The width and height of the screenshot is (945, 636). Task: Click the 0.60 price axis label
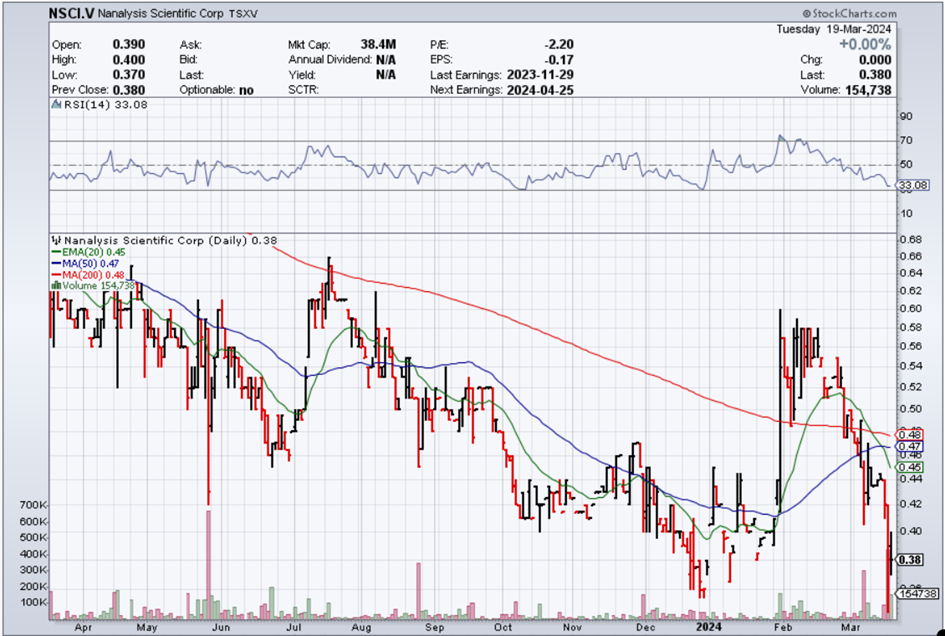[x=909, y=309]
